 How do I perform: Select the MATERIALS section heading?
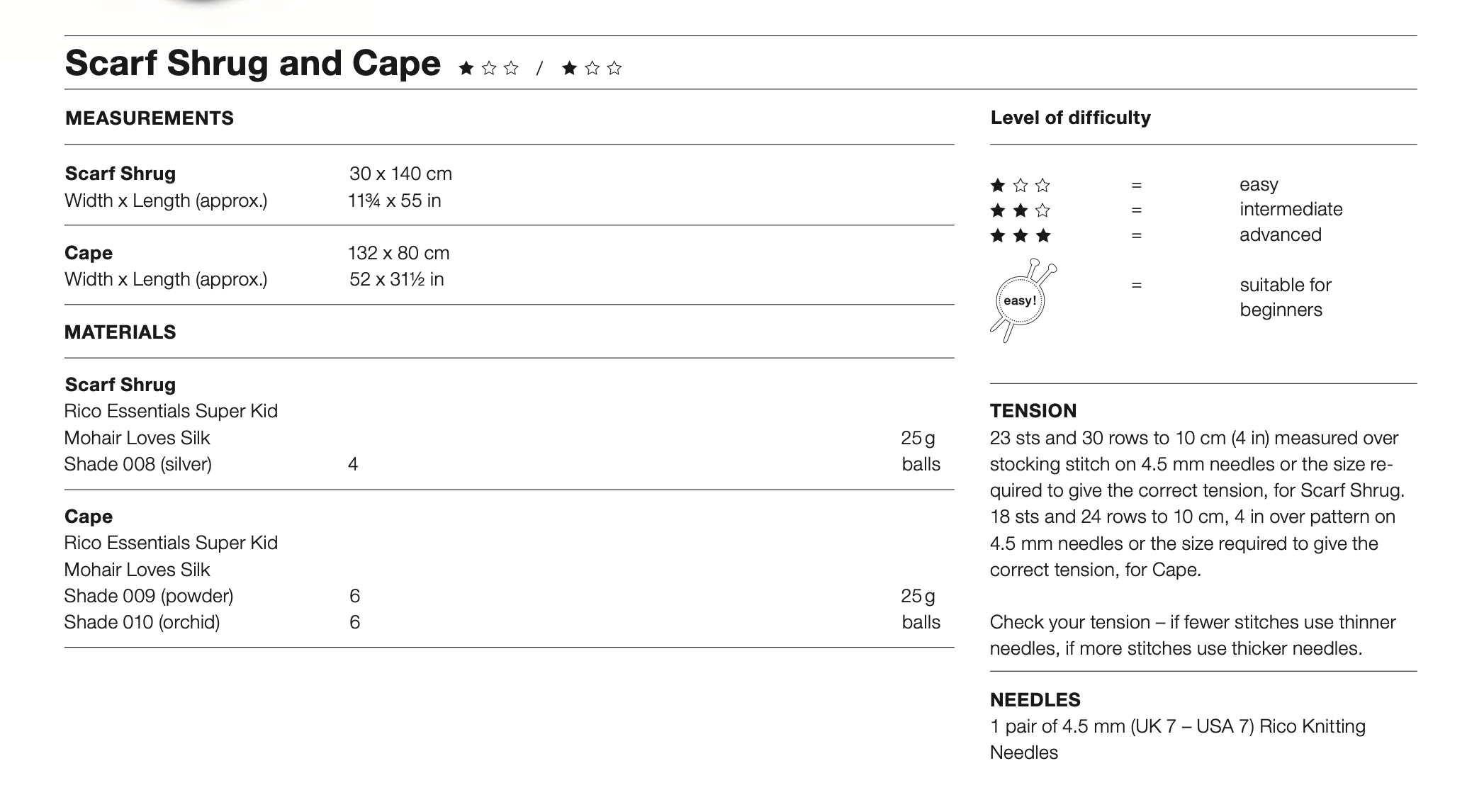120,332
